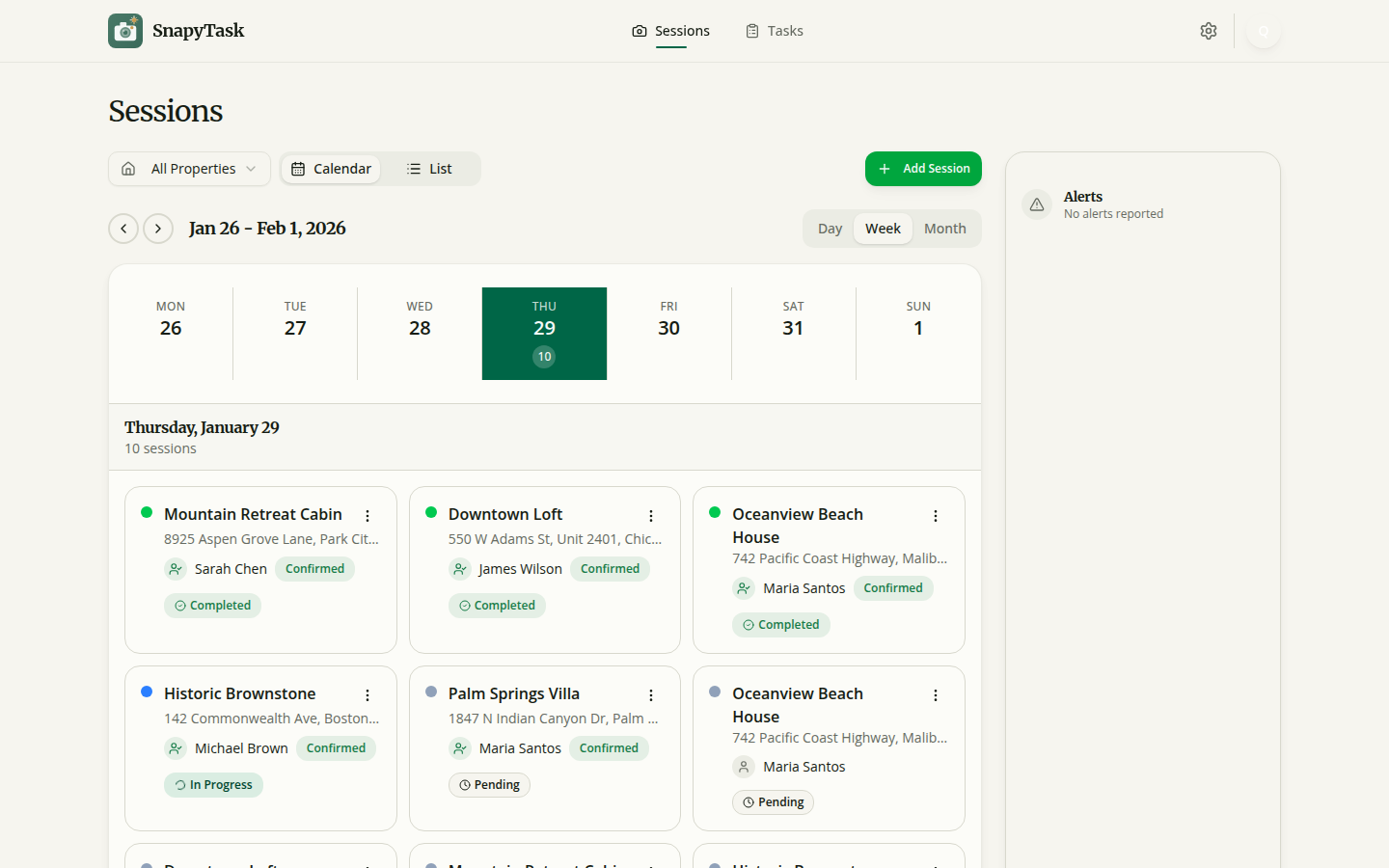Image resolution: width=1389 pixels, height=868 pixels.
Task: Click the next week chevron arrow
Action: (158, 228)
